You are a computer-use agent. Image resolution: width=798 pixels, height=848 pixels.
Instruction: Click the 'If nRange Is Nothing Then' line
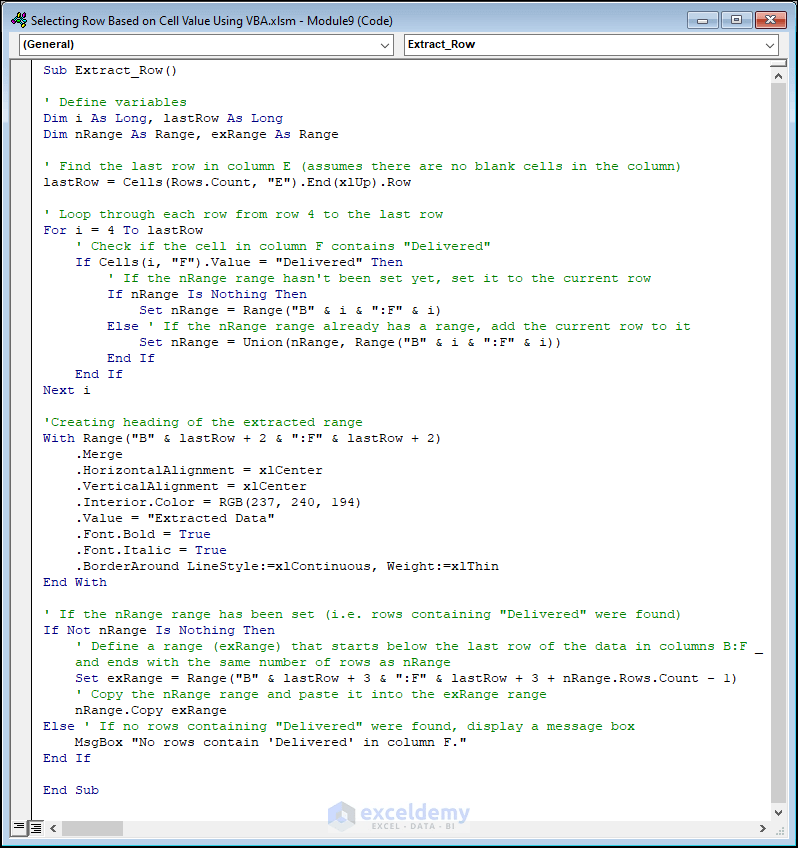(x=207, y=294)
